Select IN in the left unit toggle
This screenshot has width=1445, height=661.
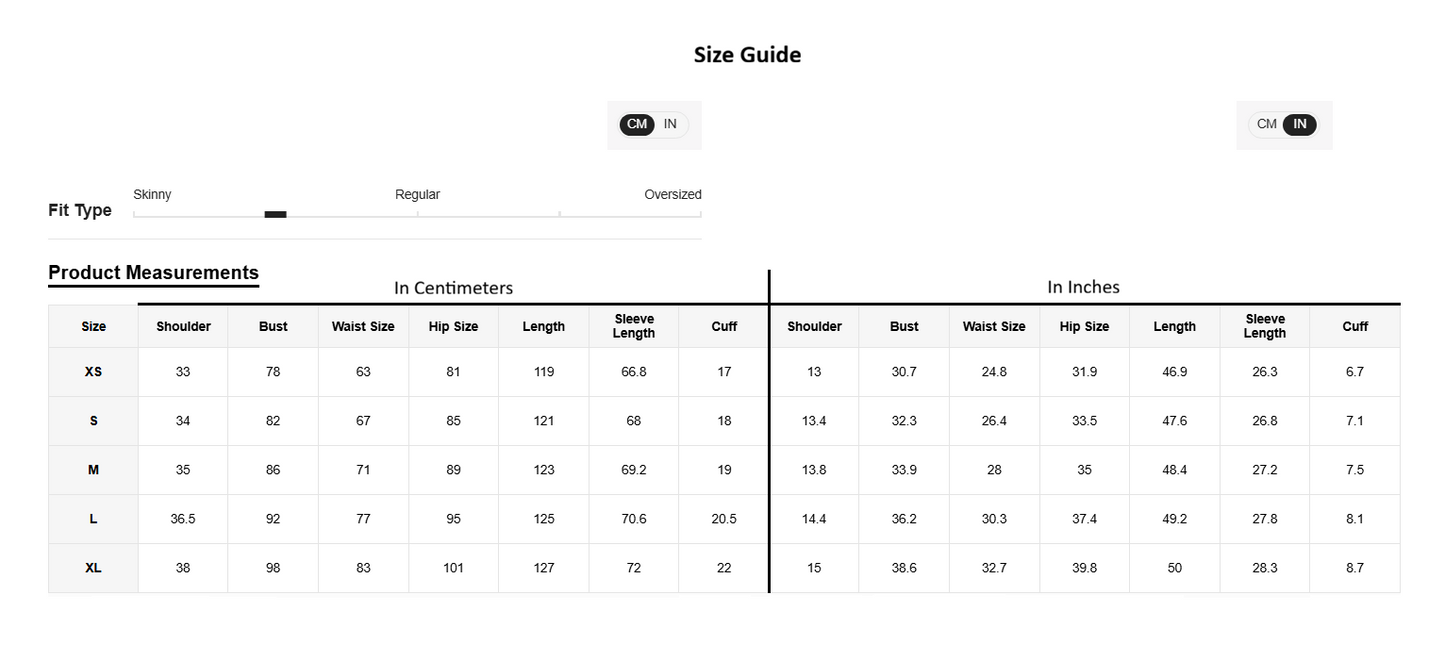tap(670, 124)
